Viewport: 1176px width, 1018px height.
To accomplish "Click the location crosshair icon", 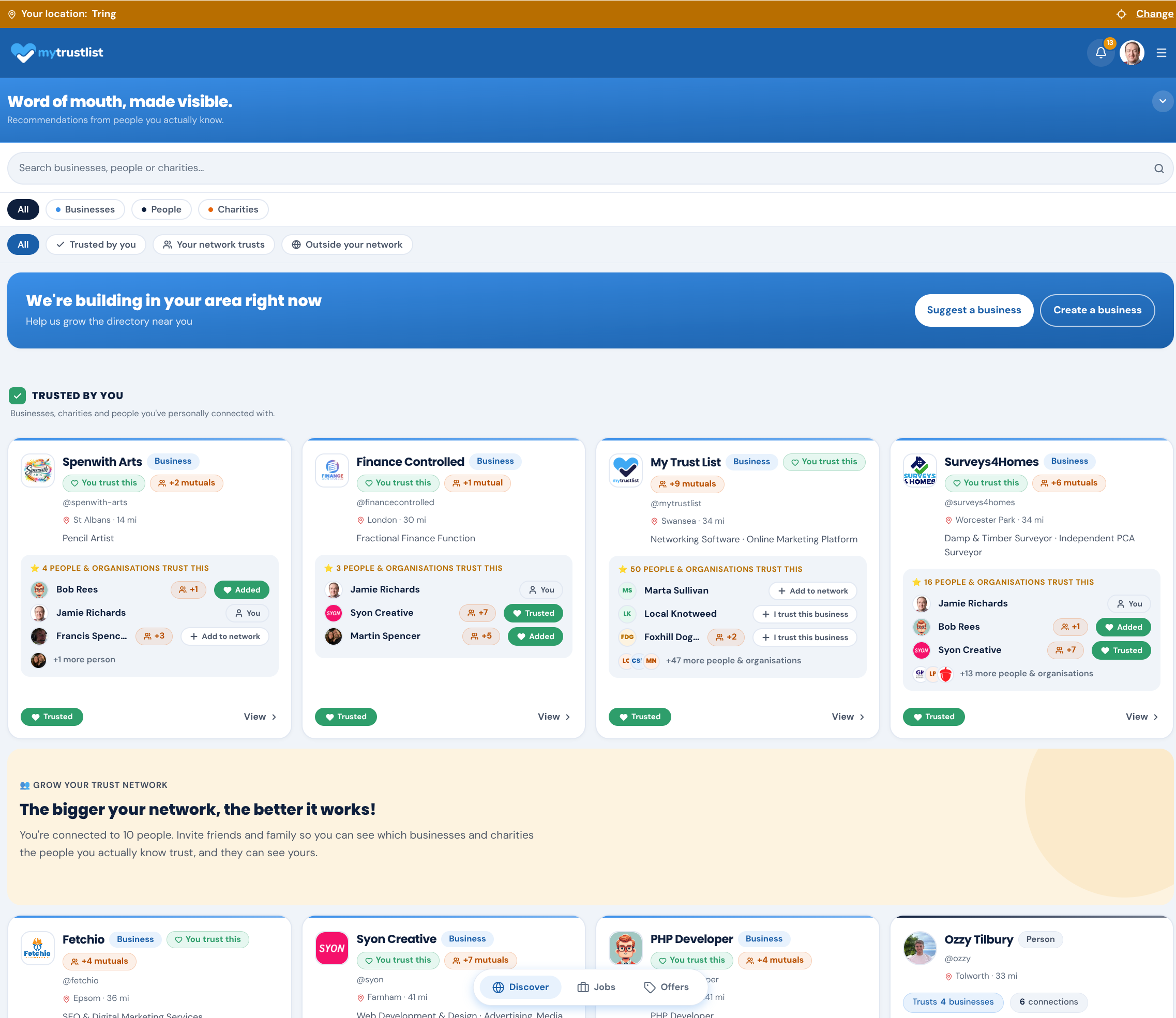I will [x=1121, y=14].
